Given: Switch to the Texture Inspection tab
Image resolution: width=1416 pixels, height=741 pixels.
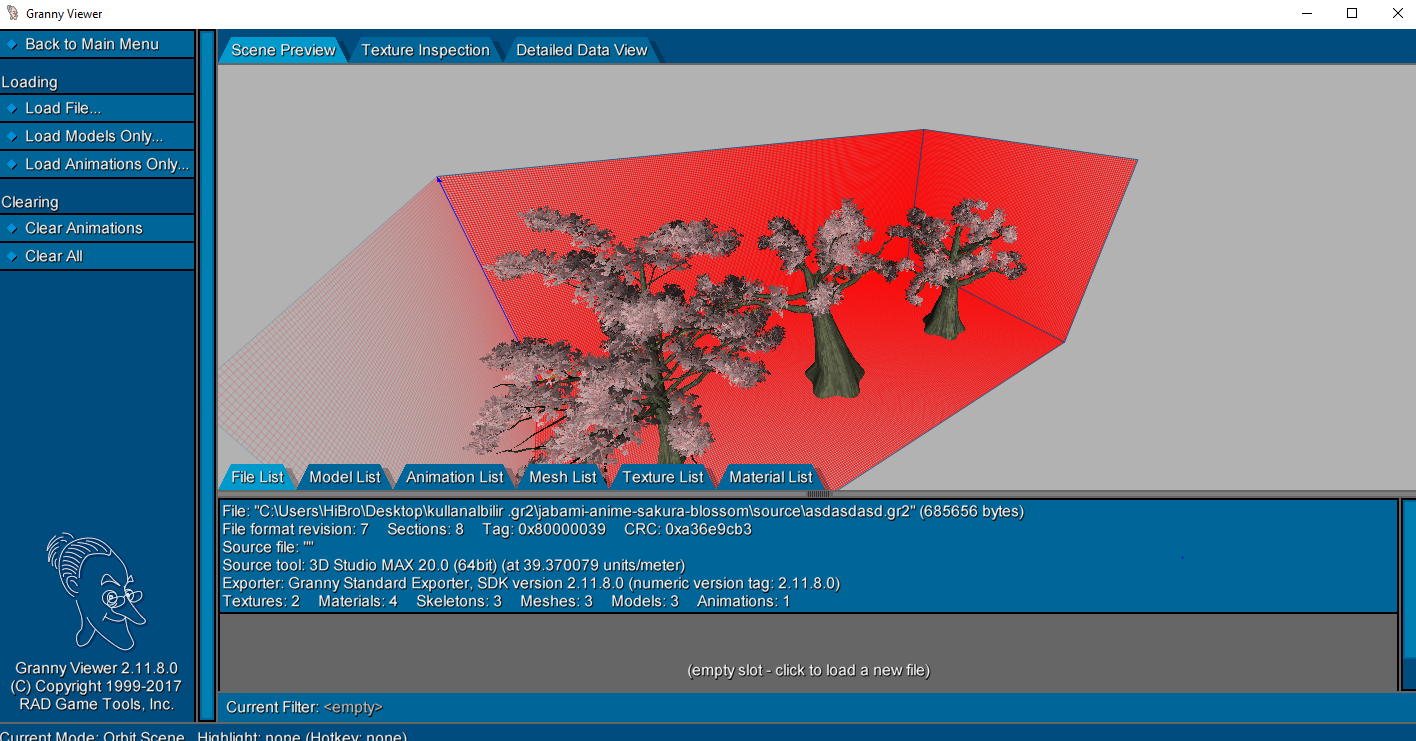Looking at the screenshot, I should tap(425, 49).
